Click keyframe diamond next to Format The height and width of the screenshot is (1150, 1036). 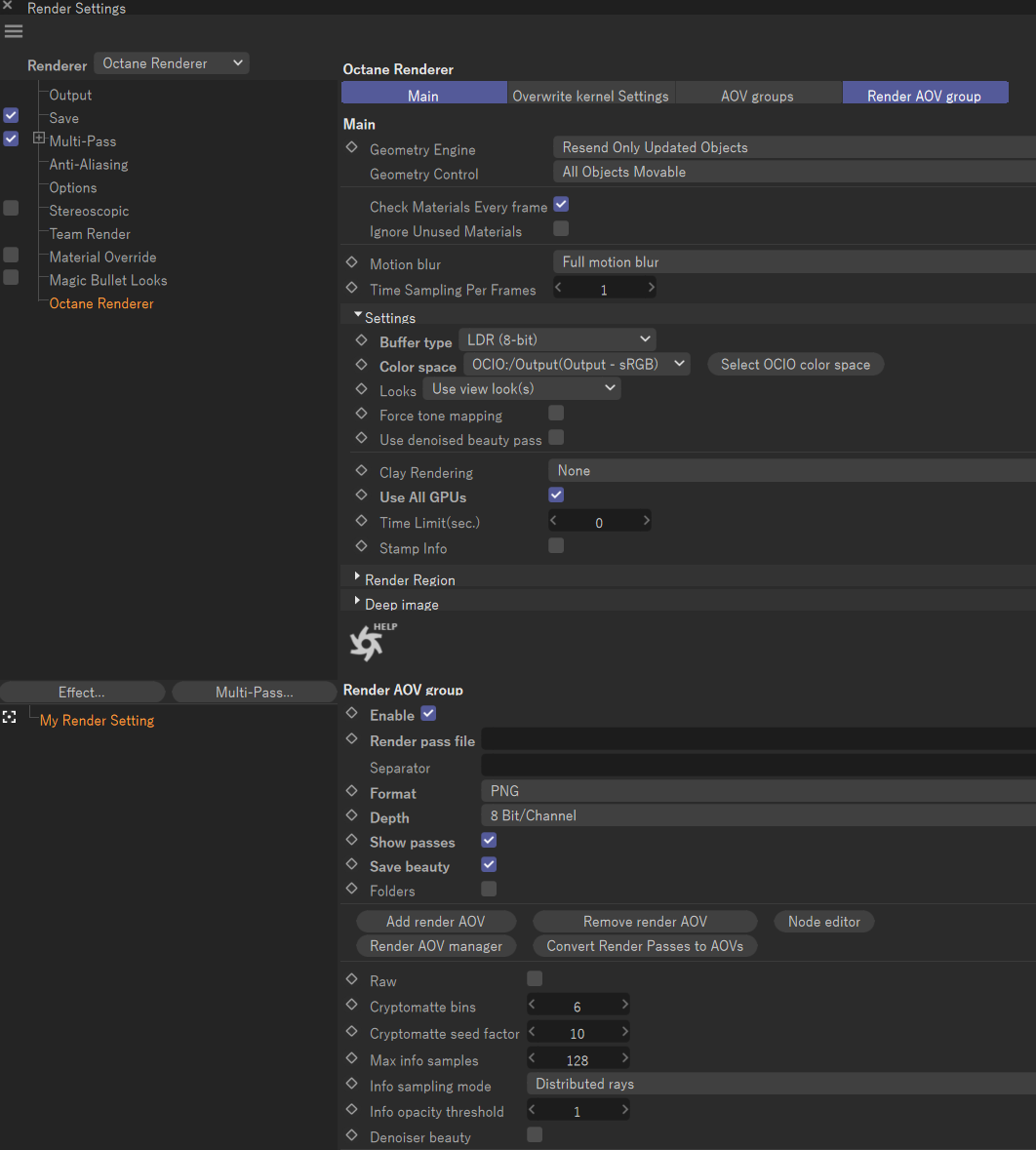[351, 791]
